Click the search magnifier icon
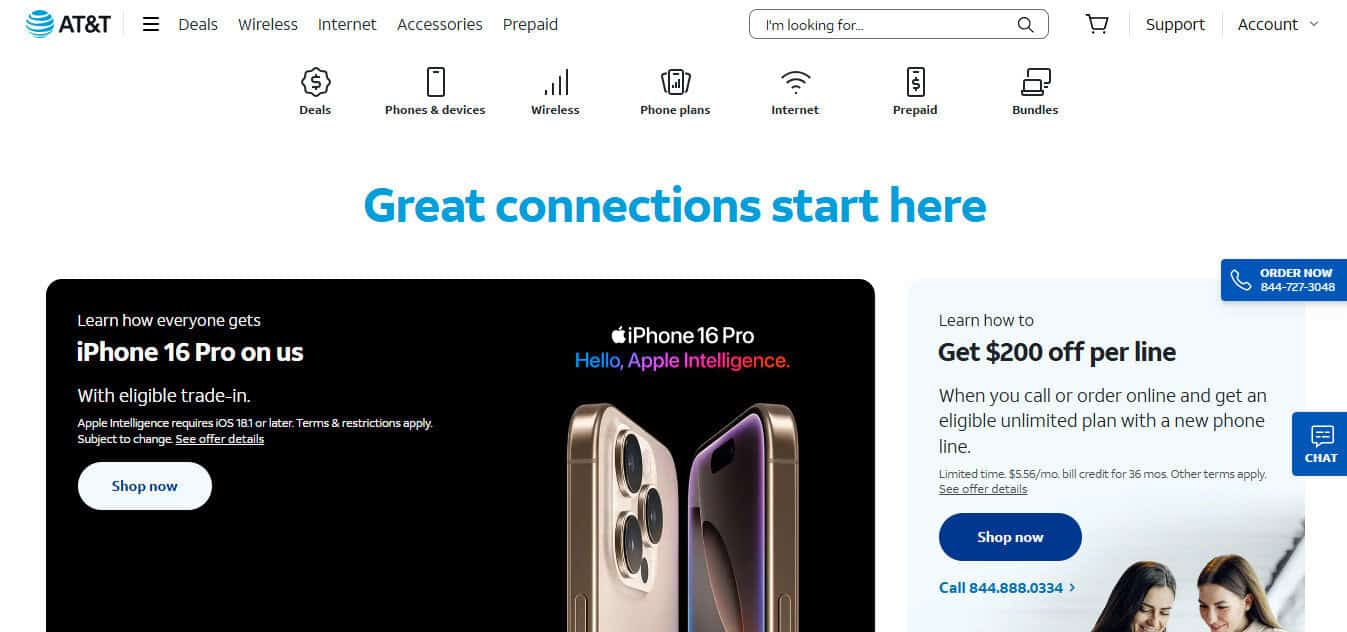 (x=1025, y=24)
